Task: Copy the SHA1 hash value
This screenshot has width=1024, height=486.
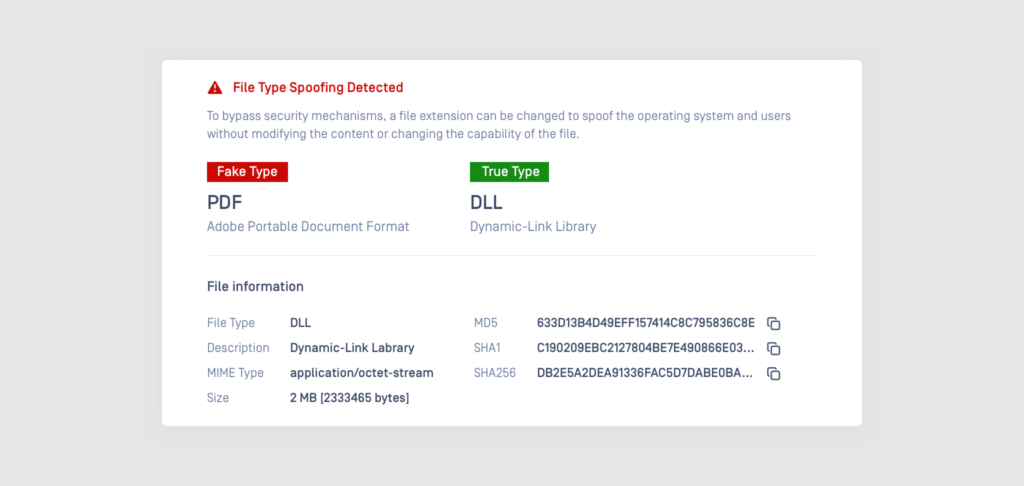Action: 773,348
